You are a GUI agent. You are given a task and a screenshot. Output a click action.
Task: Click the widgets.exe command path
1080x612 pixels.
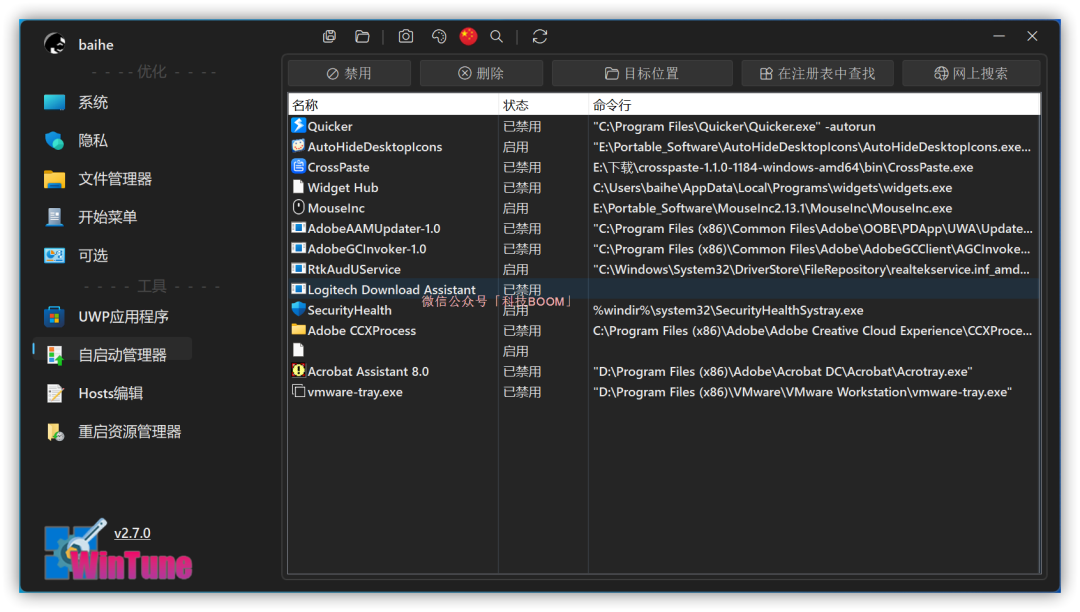pyautogui.click(x=772, y=187)
